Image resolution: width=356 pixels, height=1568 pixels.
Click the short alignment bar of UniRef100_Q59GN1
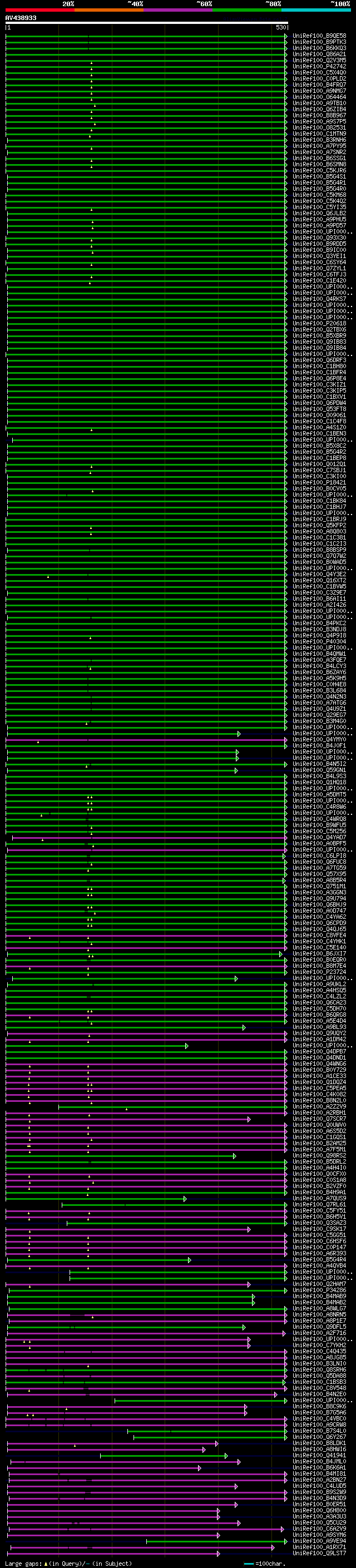(x=122, y=770)
